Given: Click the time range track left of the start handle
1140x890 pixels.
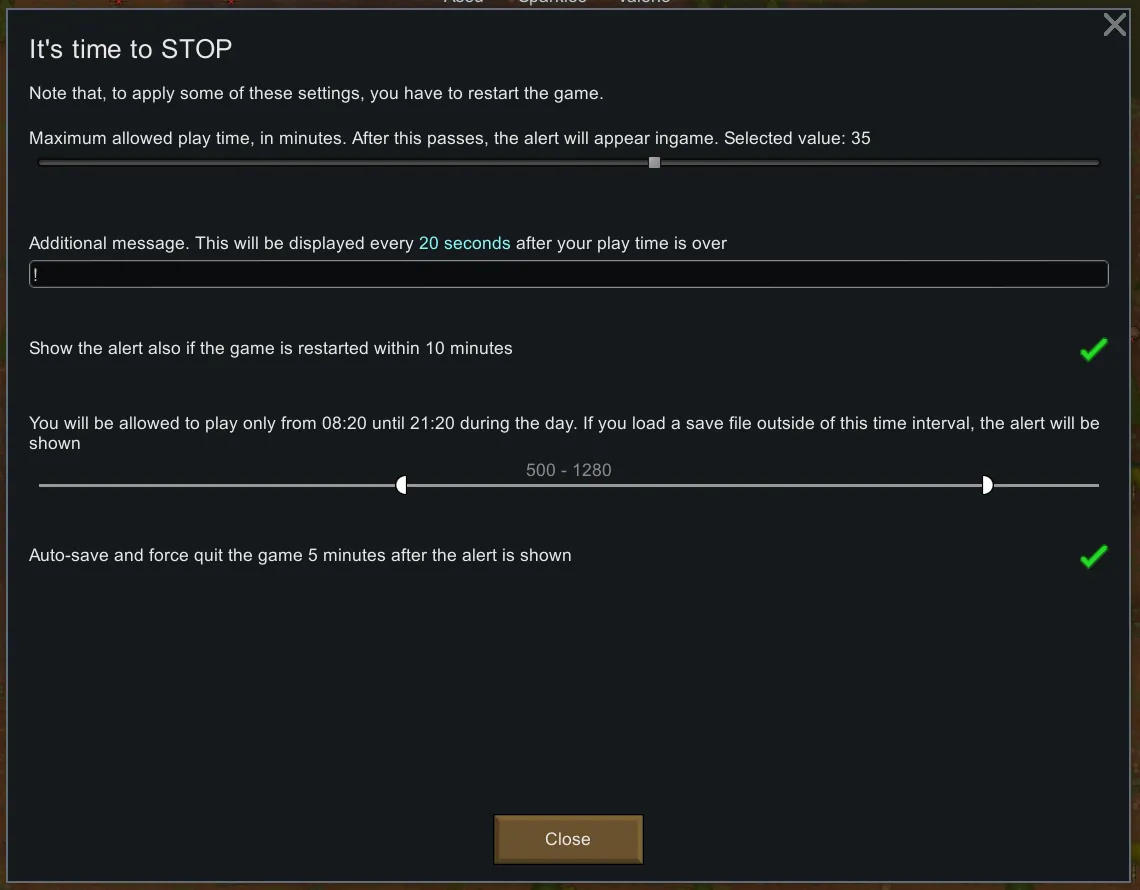Looking at the screenshot, I should tap(218, 485).
